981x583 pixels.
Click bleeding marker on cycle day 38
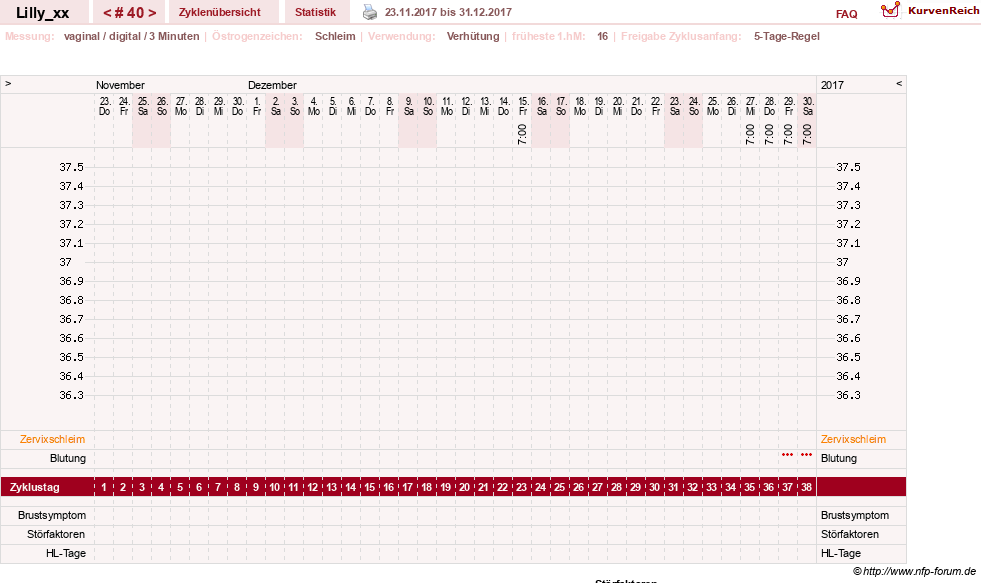pyautogui.click(x=806, y=455)
